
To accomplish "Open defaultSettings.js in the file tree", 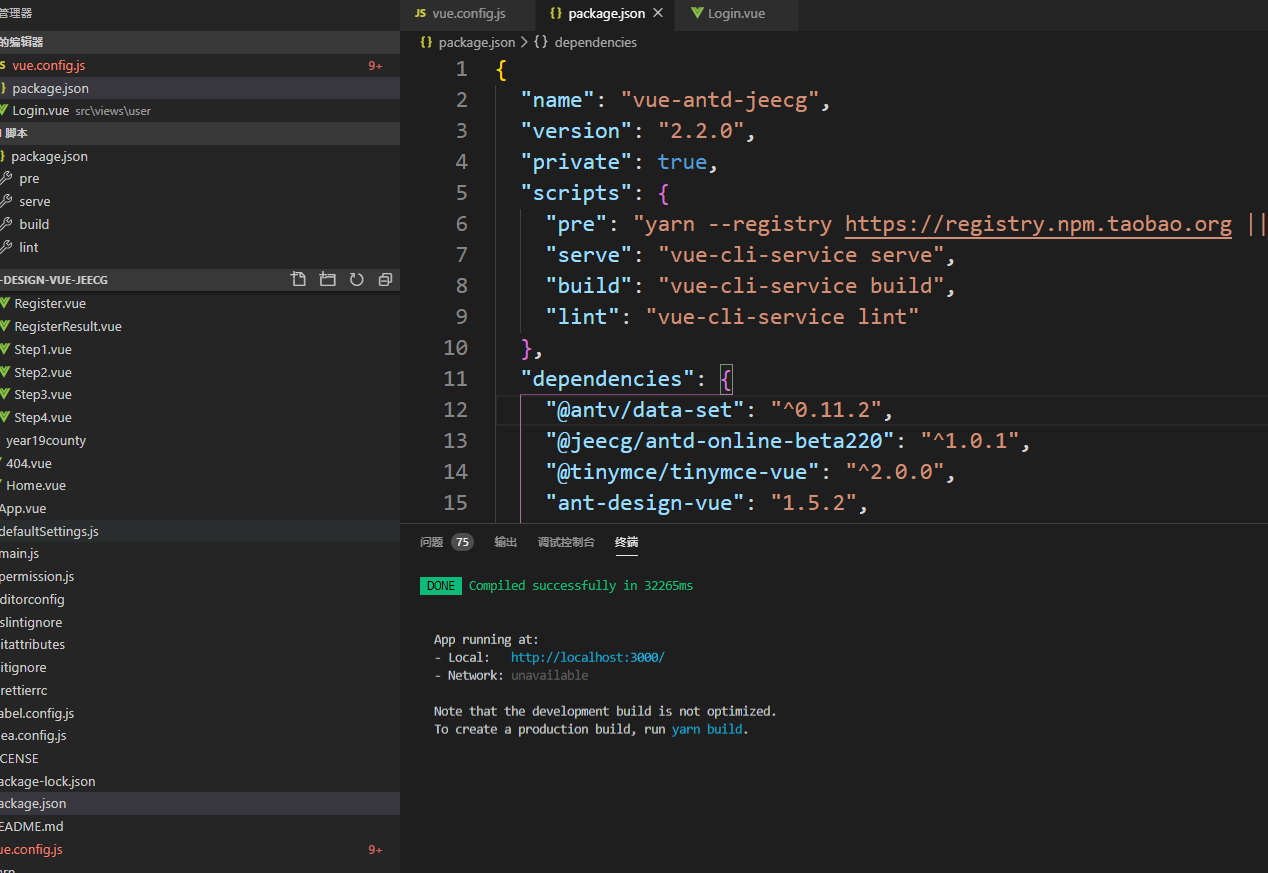I will coord(200,531).
